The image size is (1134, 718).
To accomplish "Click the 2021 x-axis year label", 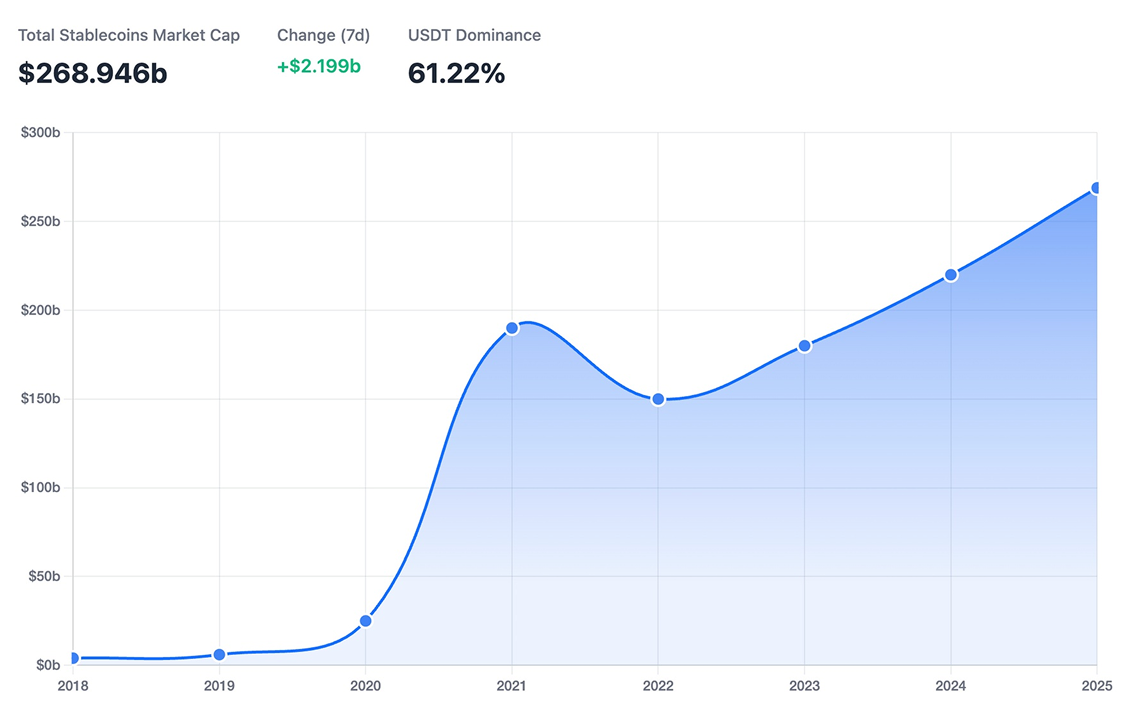I will [x=512, y=686].
